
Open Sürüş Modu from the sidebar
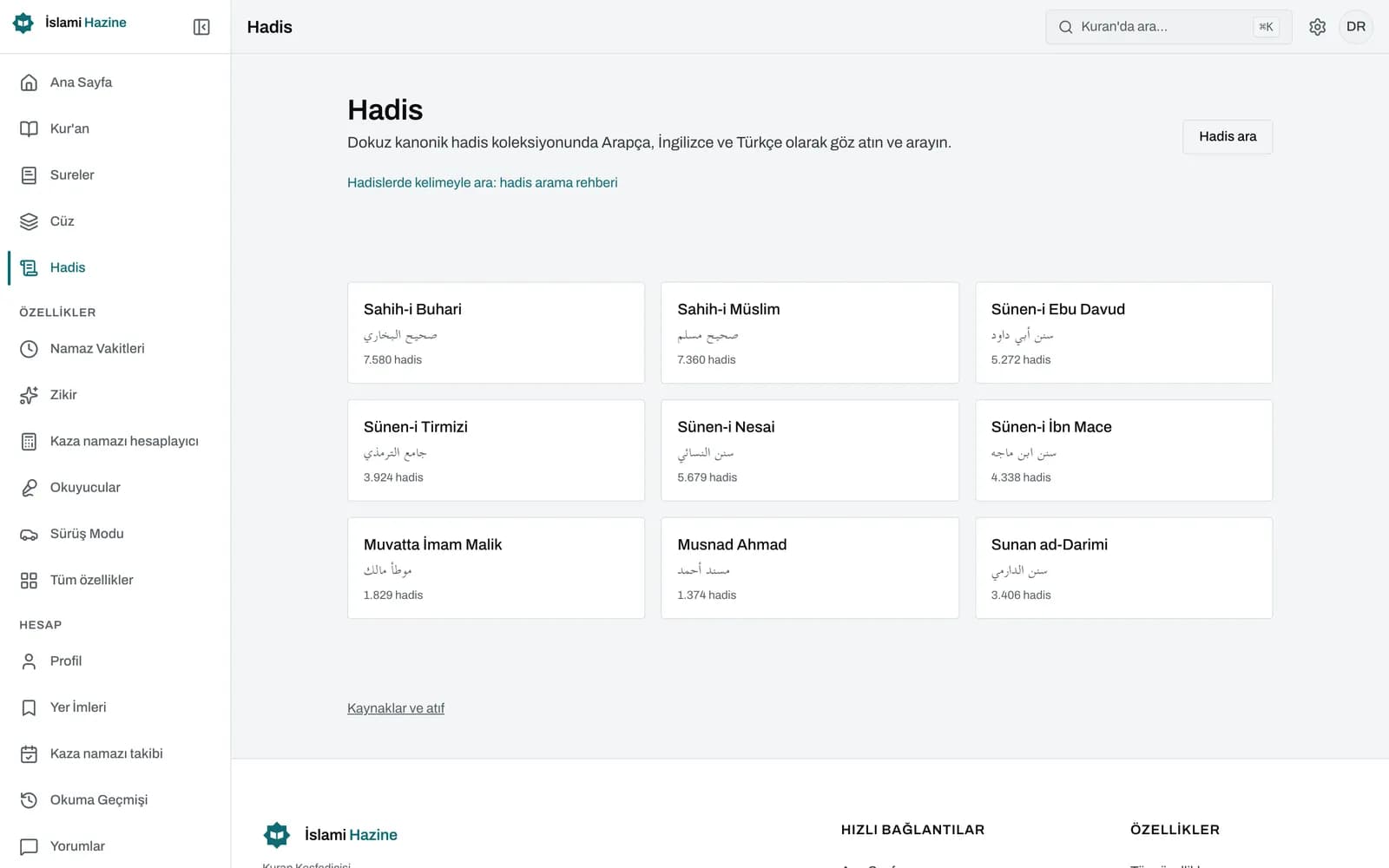[115, 534]
